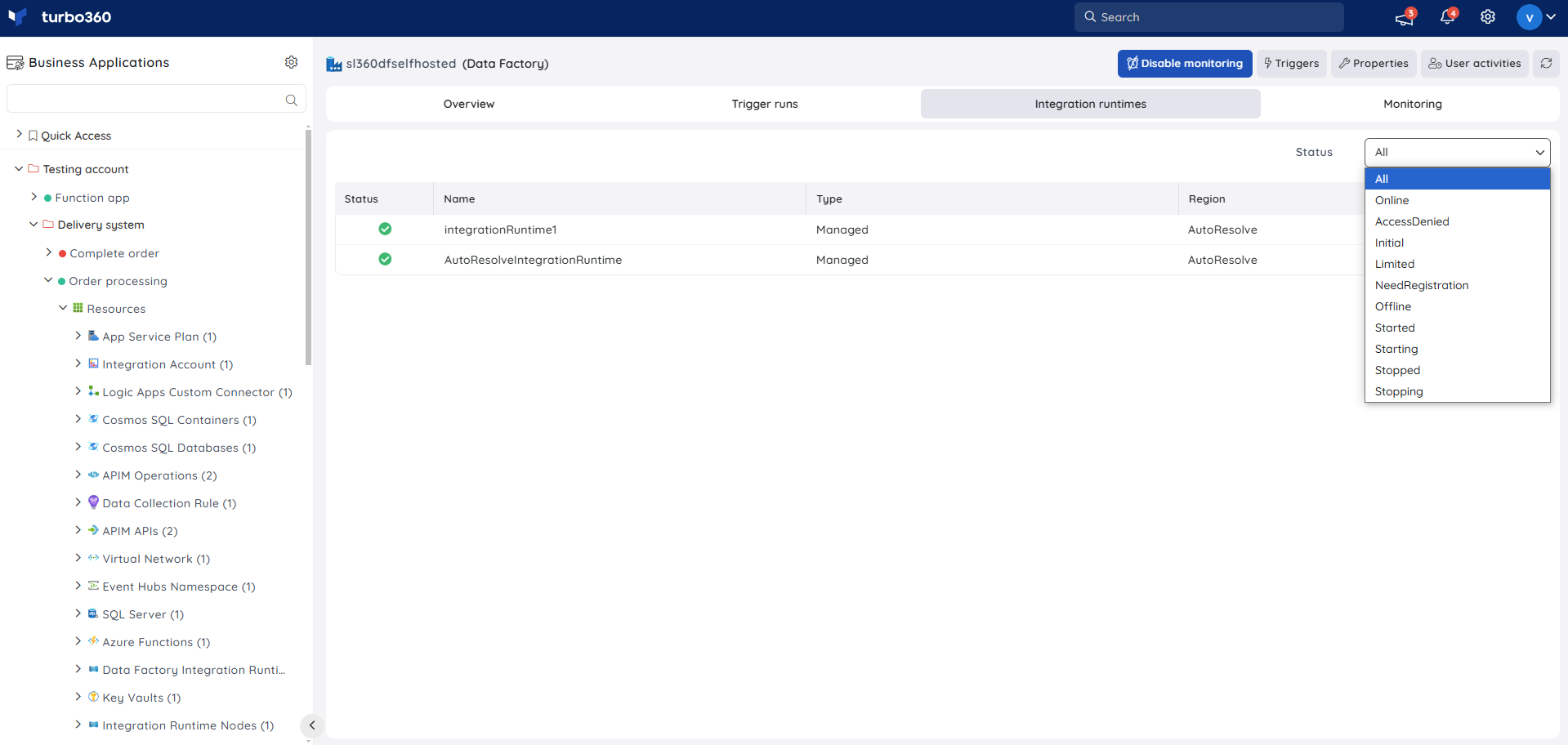1568x745 pixels.
Task: Choose AccessDenied in the status list
Action: [1457, 221]
